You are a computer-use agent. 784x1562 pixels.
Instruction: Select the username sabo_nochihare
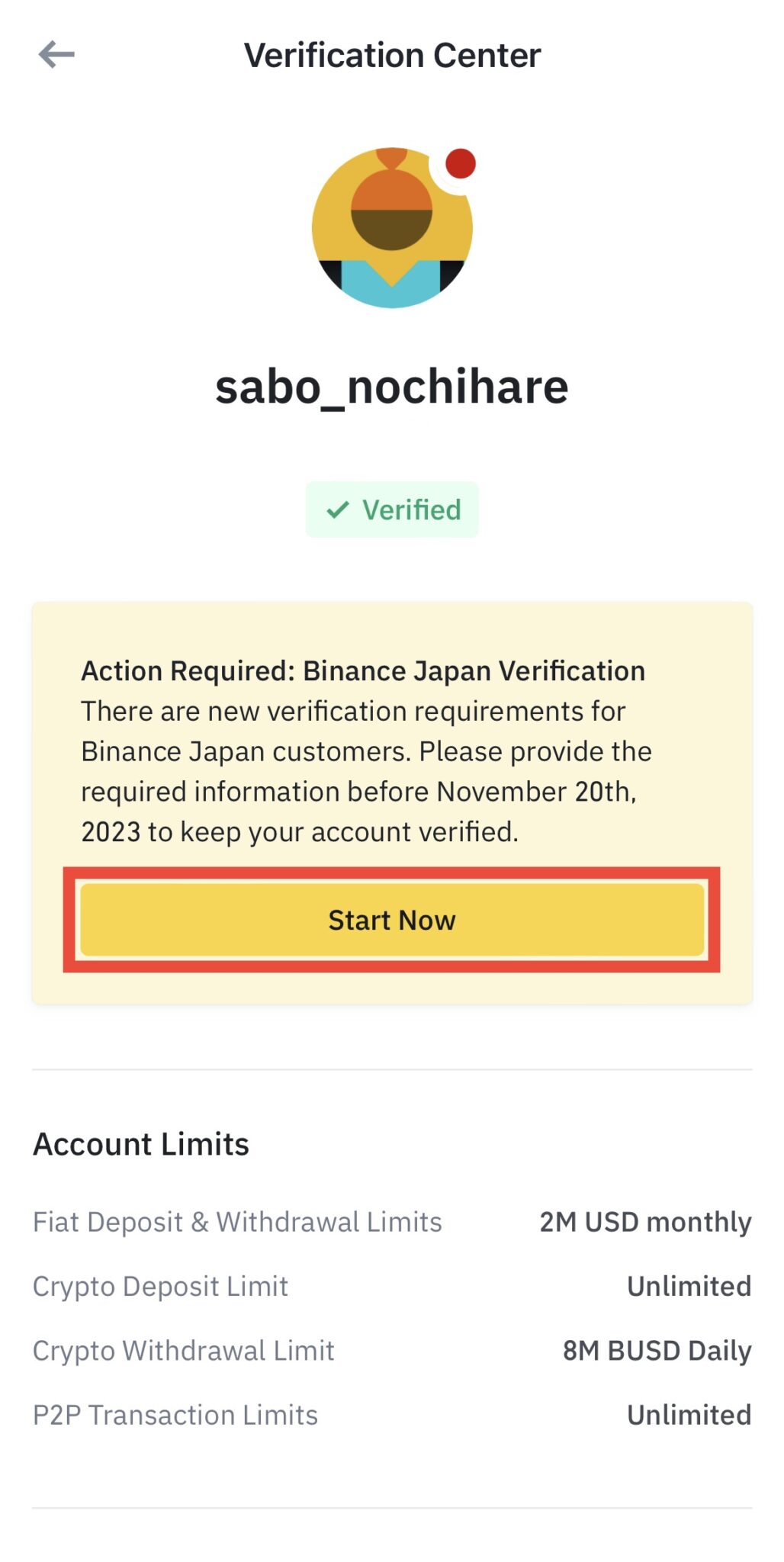[392, 387]
